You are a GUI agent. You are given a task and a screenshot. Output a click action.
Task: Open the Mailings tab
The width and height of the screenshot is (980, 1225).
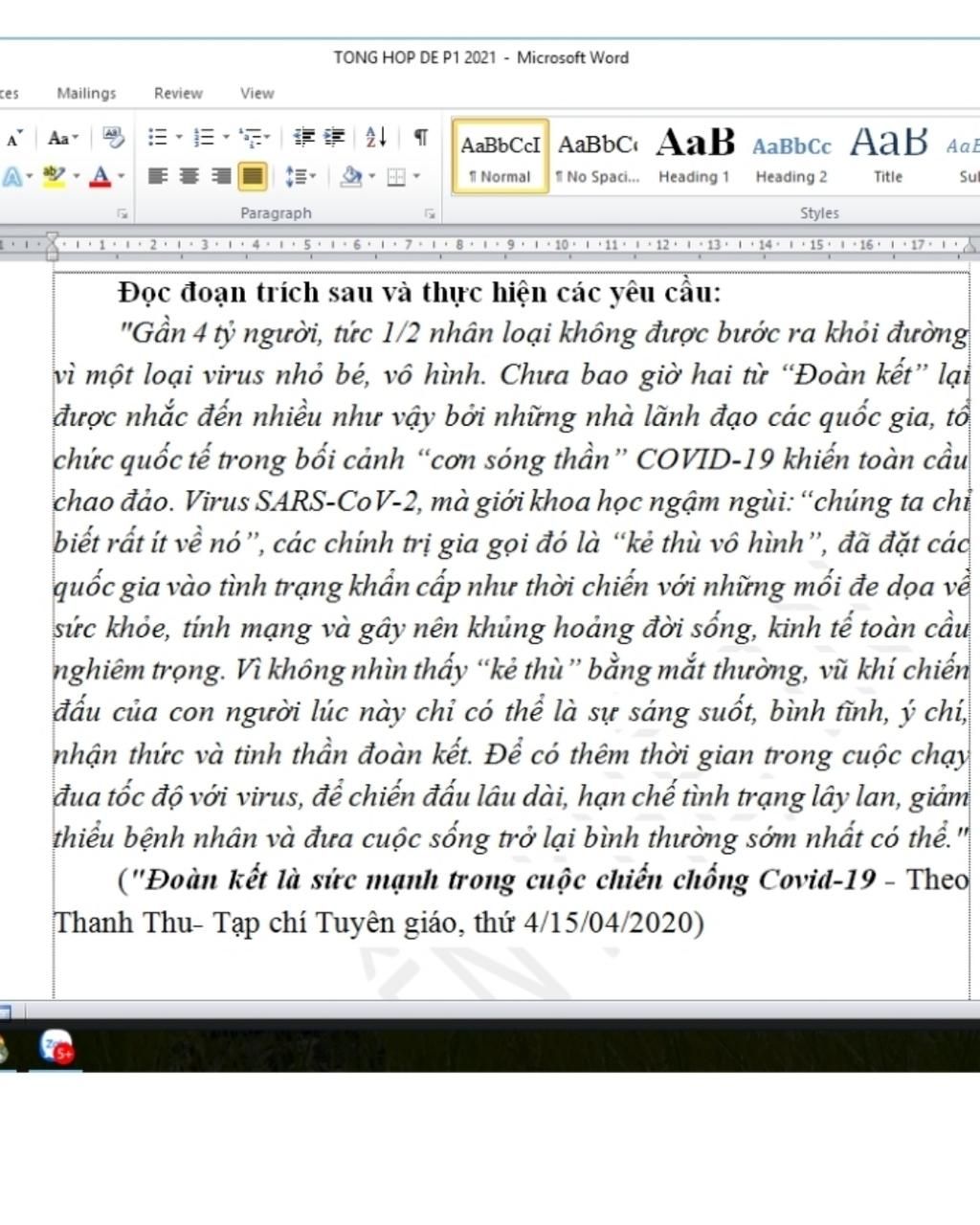click(x=86, y=93)
